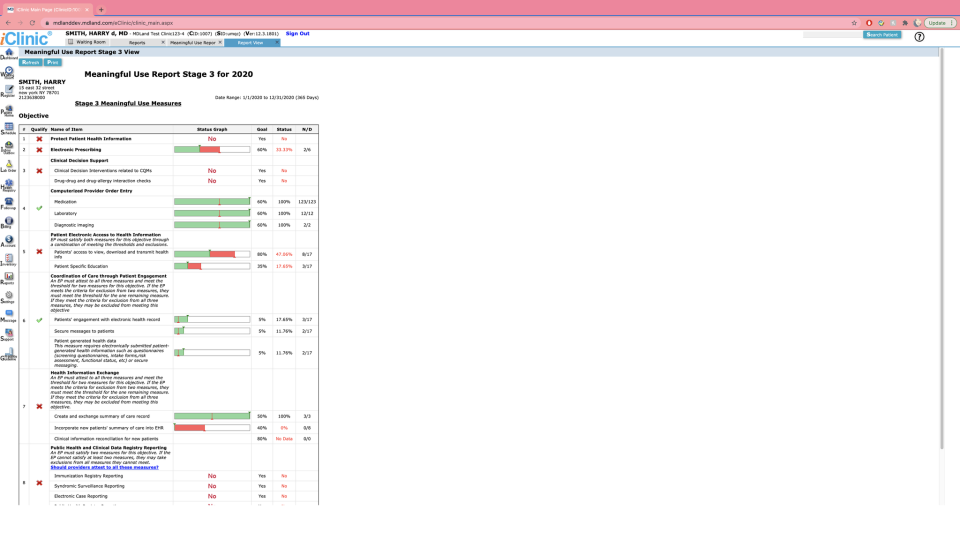This screenshot has width=960, height=540.
Task: Open the Waiting room sidebar icon
Action: [x=8, y=73]
